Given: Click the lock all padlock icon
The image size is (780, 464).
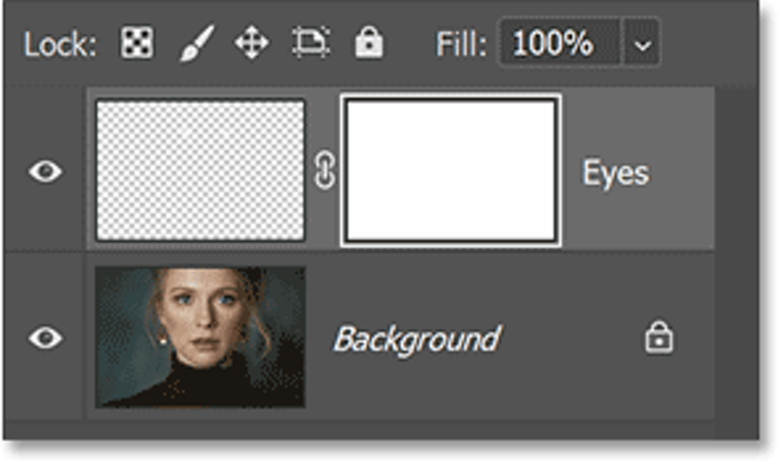Looking at the screenshot, I should [369, 43].
